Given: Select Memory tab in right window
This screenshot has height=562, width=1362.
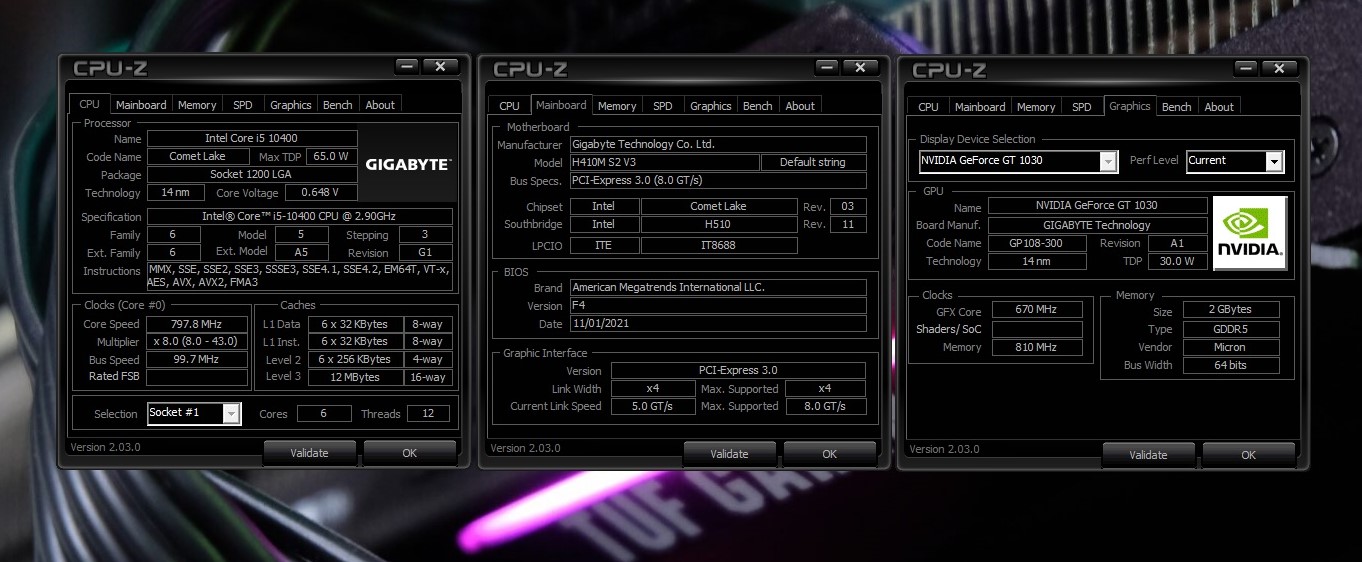Looking at the screenshot, I should point(1036,107).
